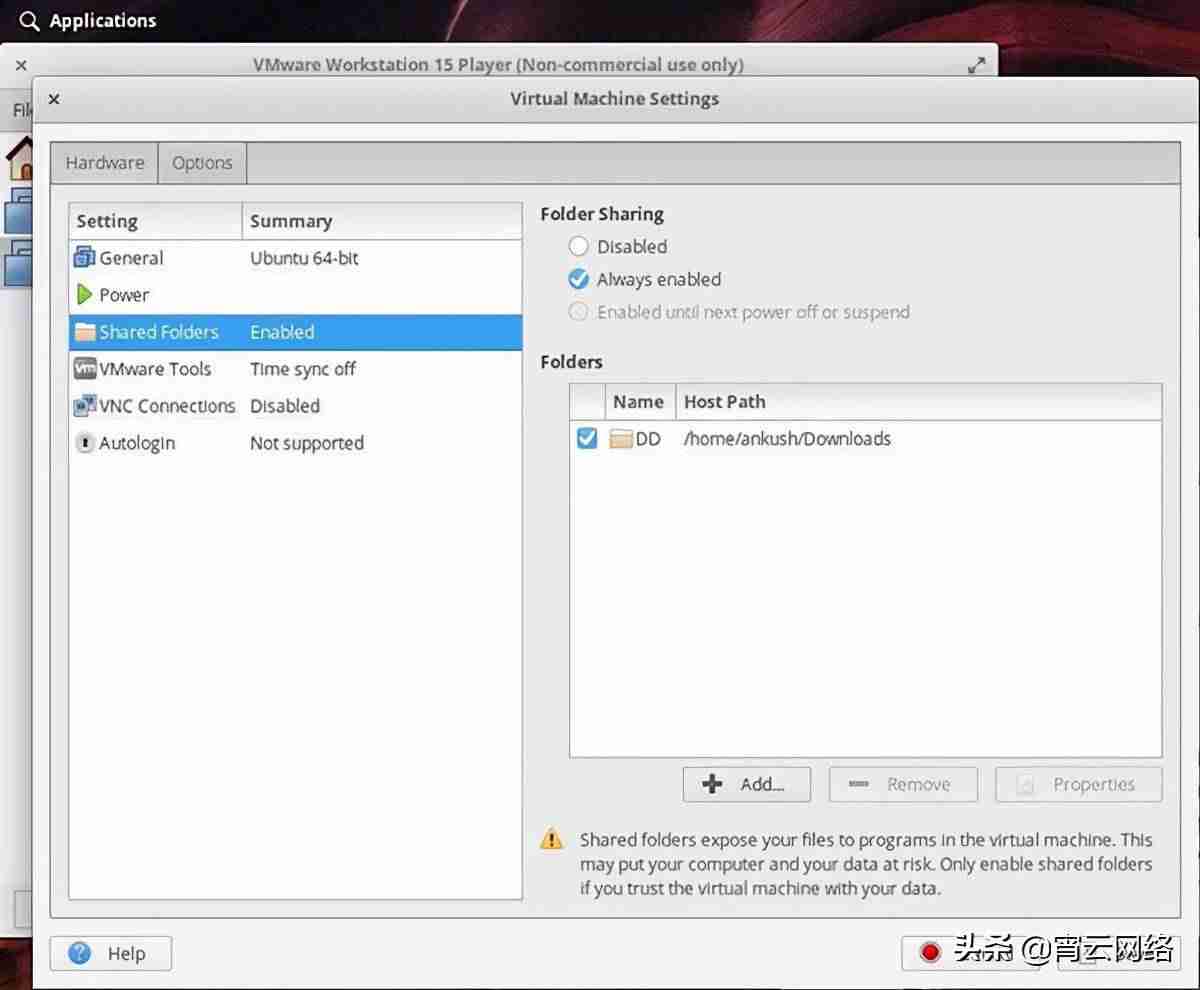Switch to the Hardware tab

[105, 163]
